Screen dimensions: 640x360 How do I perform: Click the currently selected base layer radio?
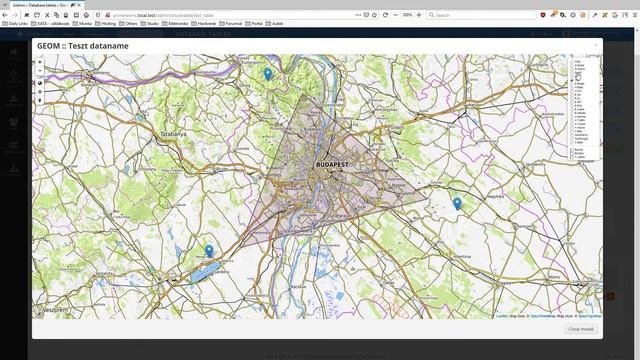pos(572,80)
